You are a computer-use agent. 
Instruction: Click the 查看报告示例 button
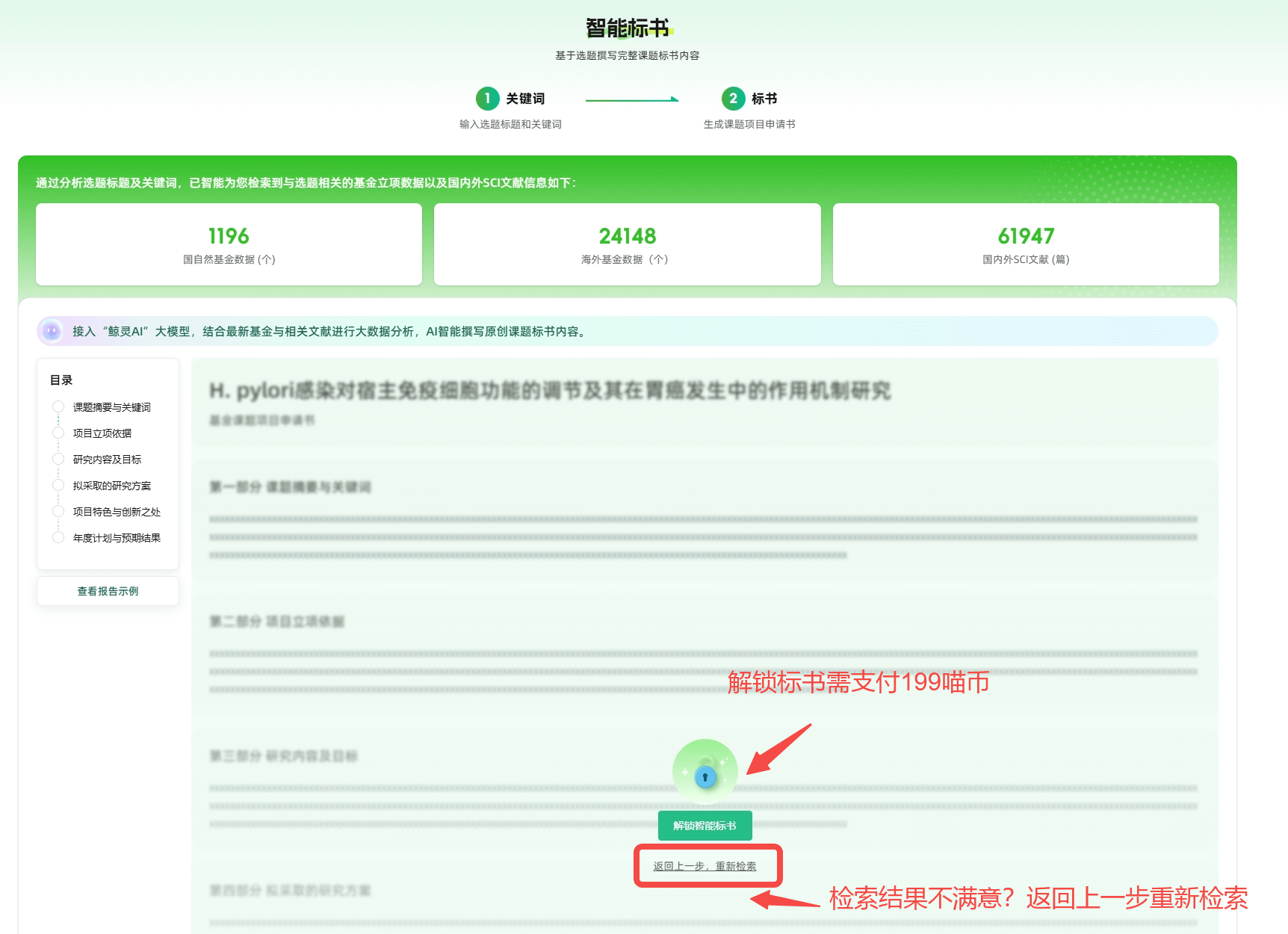click(108, 591)
